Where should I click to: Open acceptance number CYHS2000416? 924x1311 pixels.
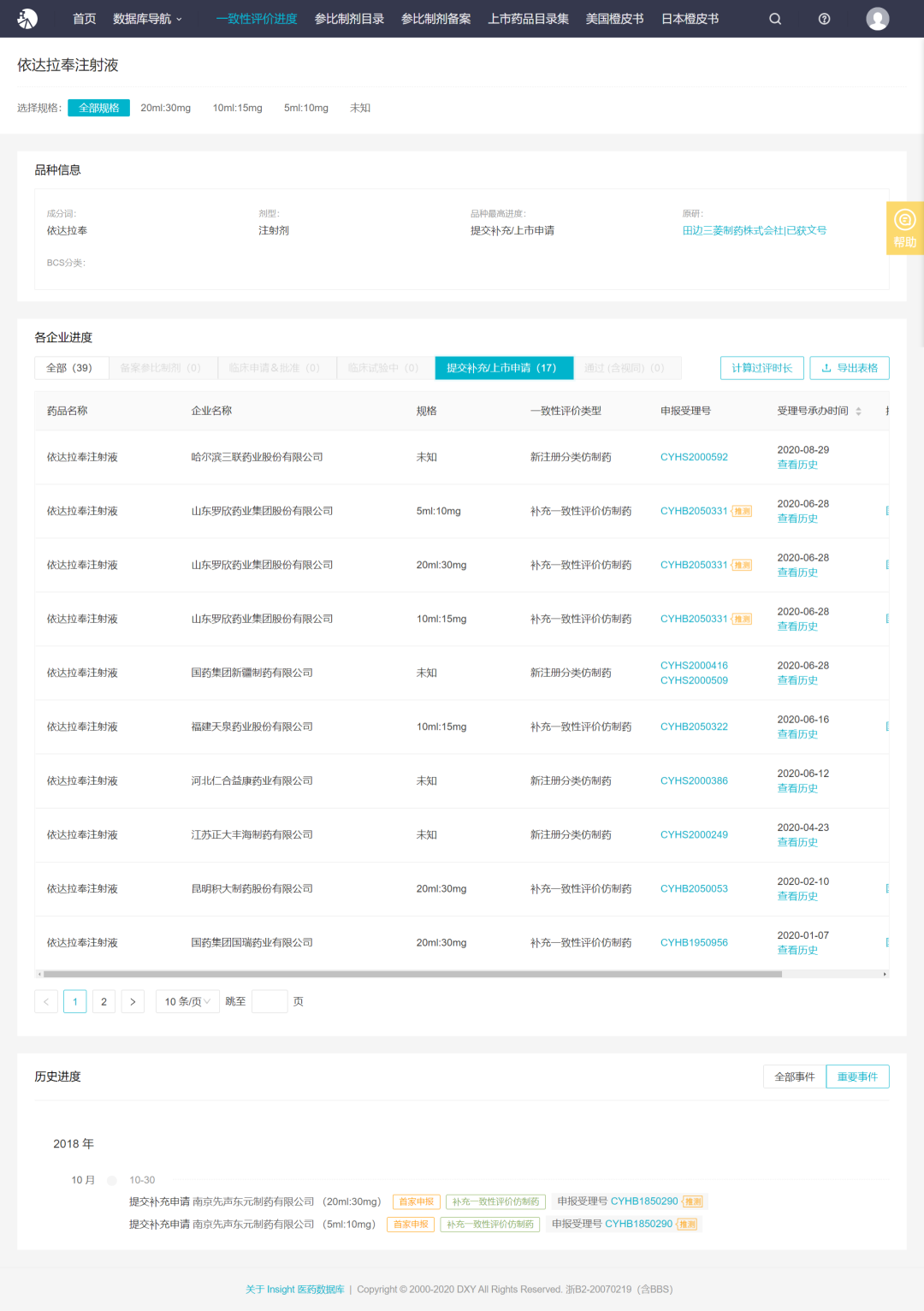pos(694,666)
